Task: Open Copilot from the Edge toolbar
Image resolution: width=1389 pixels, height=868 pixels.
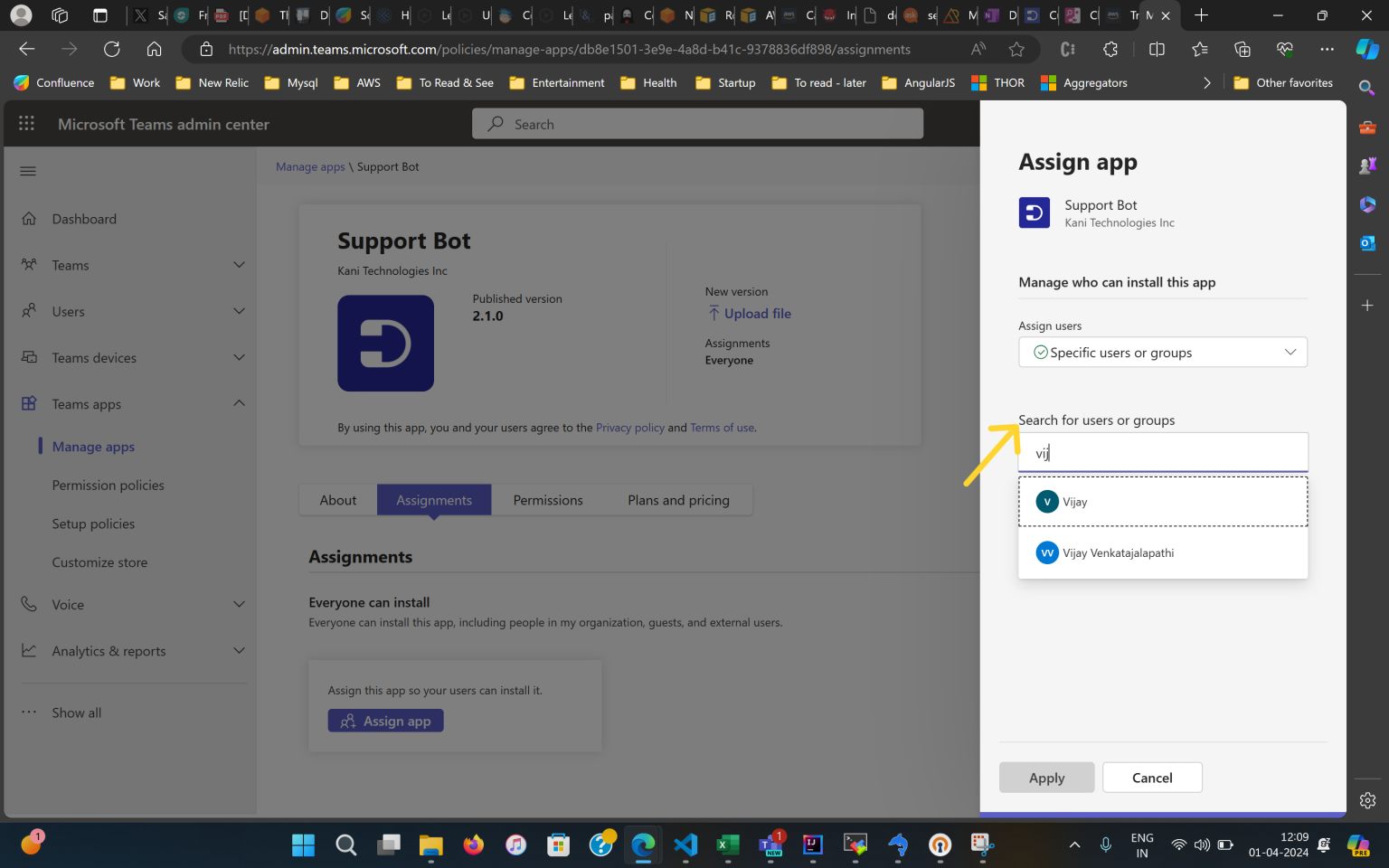Action: point(1366,49)
